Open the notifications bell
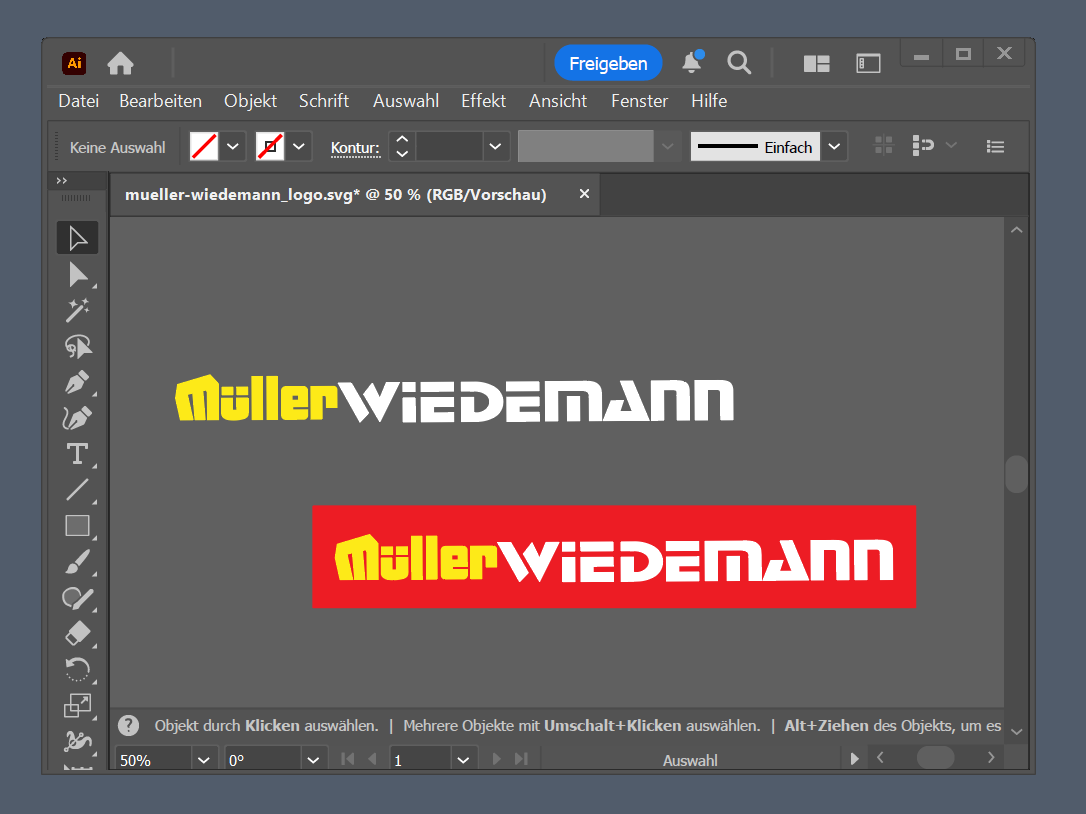 (x=691, y=63)
